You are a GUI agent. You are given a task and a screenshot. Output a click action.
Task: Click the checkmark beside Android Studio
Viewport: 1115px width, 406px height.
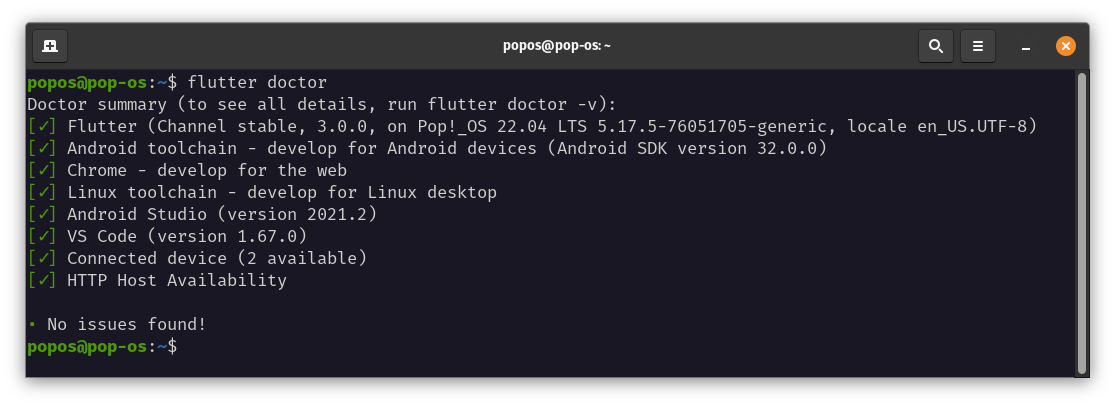click(42, 214)
